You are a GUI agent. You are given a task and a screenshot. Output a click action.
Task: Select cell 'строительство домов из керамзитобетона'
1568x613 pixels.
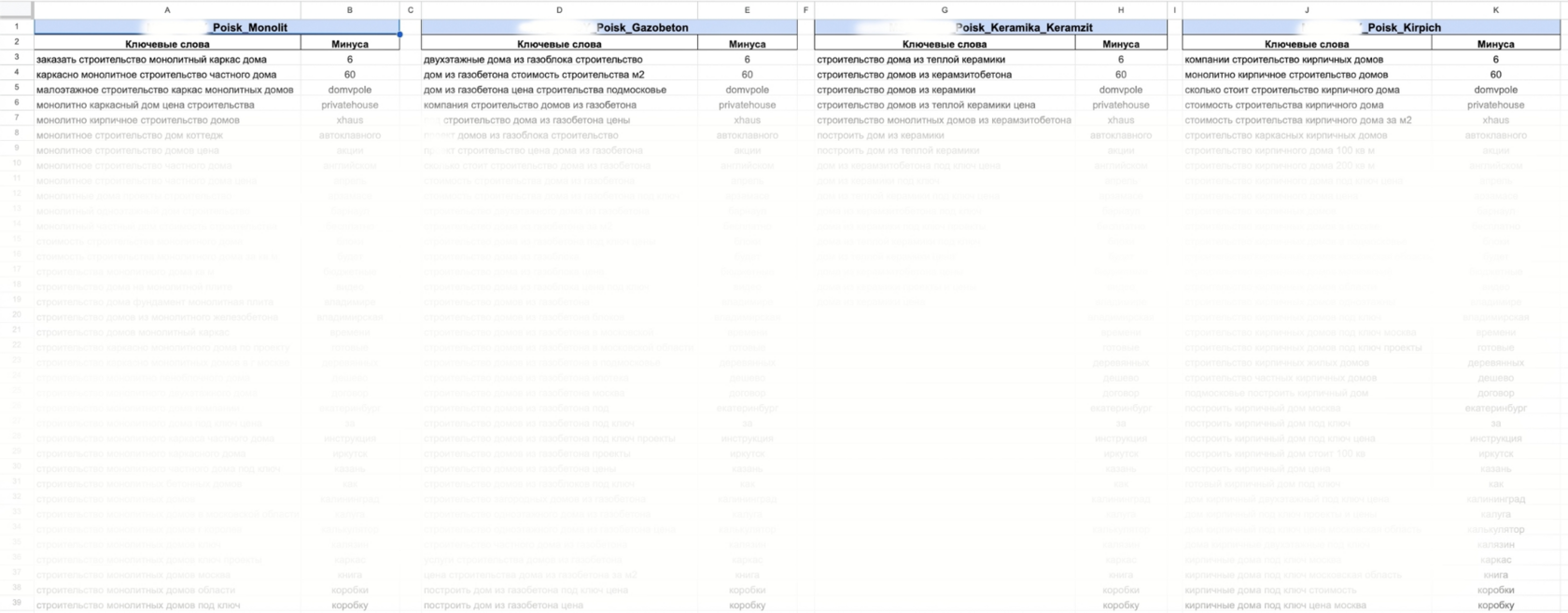(x=945, y=74)
